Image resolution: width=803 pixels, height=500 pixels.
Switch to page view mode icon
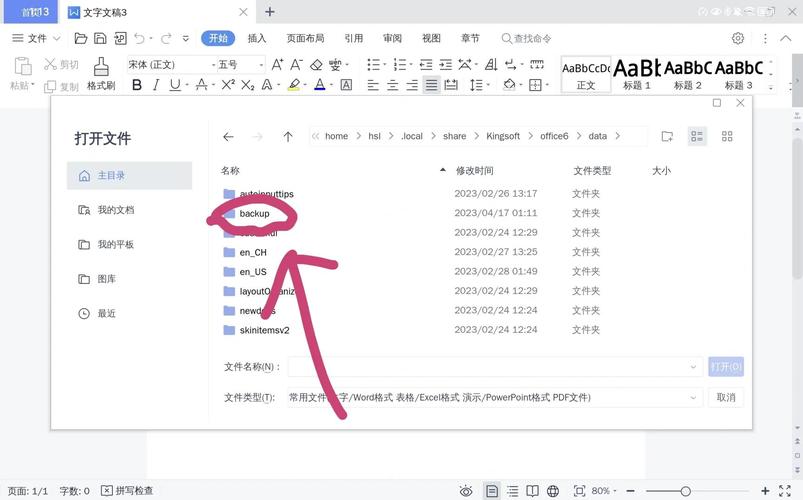tap(492, 491)
